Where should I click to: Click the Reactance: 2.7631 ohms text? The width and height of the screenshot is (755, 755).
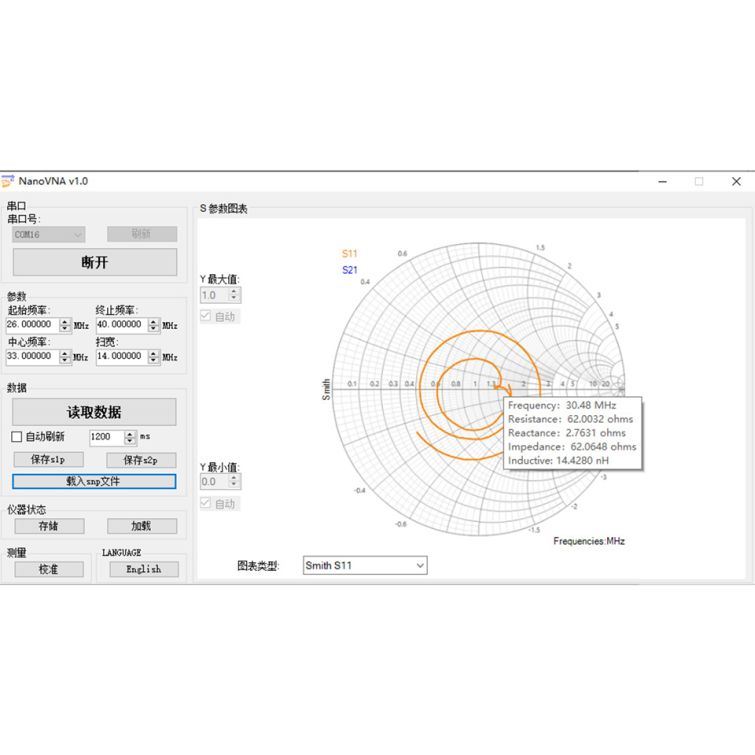pyautogui.click(x=567, y=433)
